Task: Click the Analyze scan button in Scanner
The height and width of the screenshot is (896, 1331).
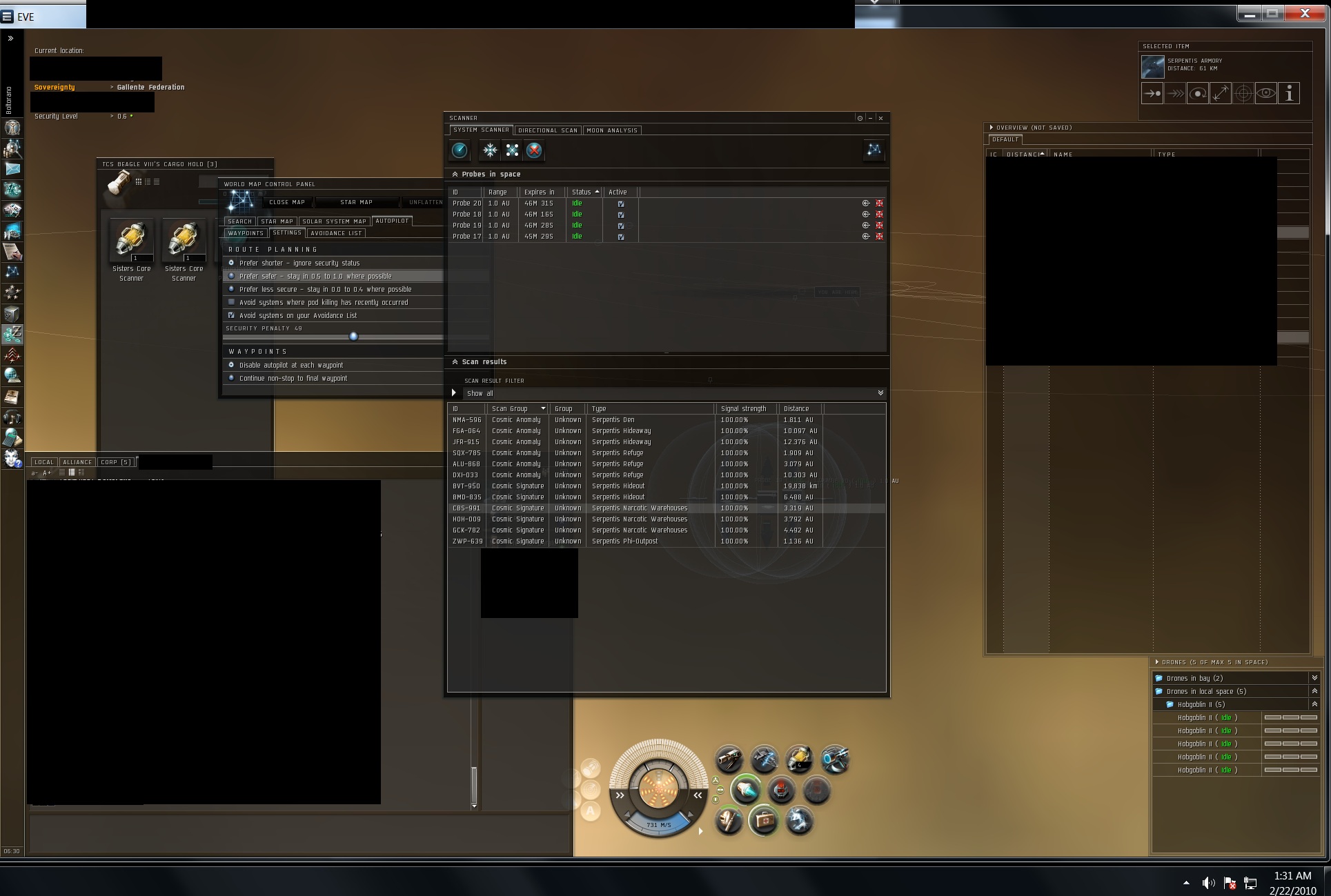Action: (460, 150)
